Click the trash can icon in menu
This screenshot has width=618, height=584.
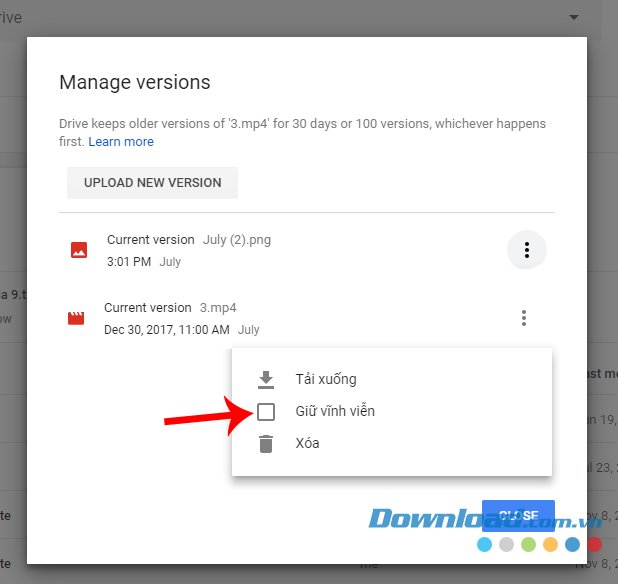(x=266, y=444)
